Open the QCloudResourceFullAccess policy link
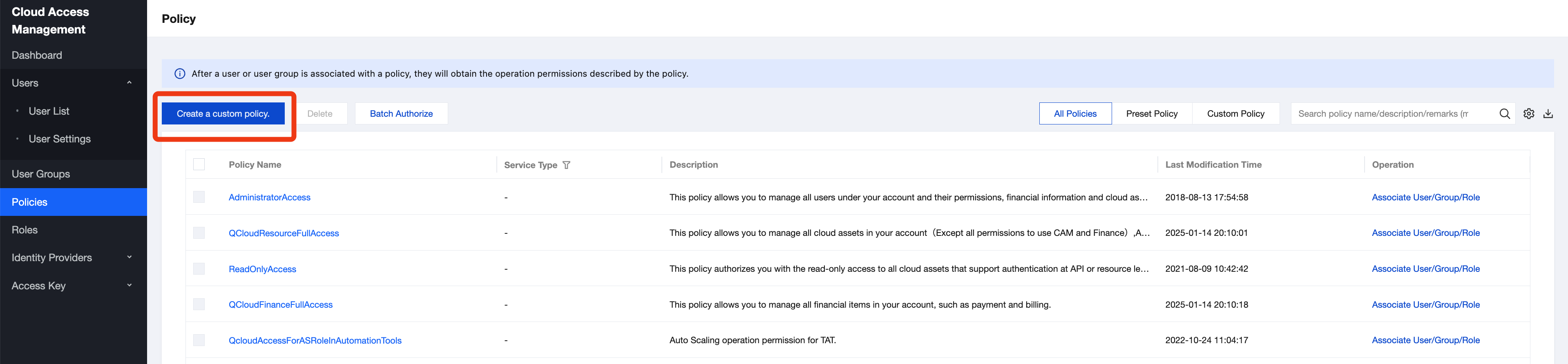The width and height of the screenshot is (1568, 364). [284, 233]
